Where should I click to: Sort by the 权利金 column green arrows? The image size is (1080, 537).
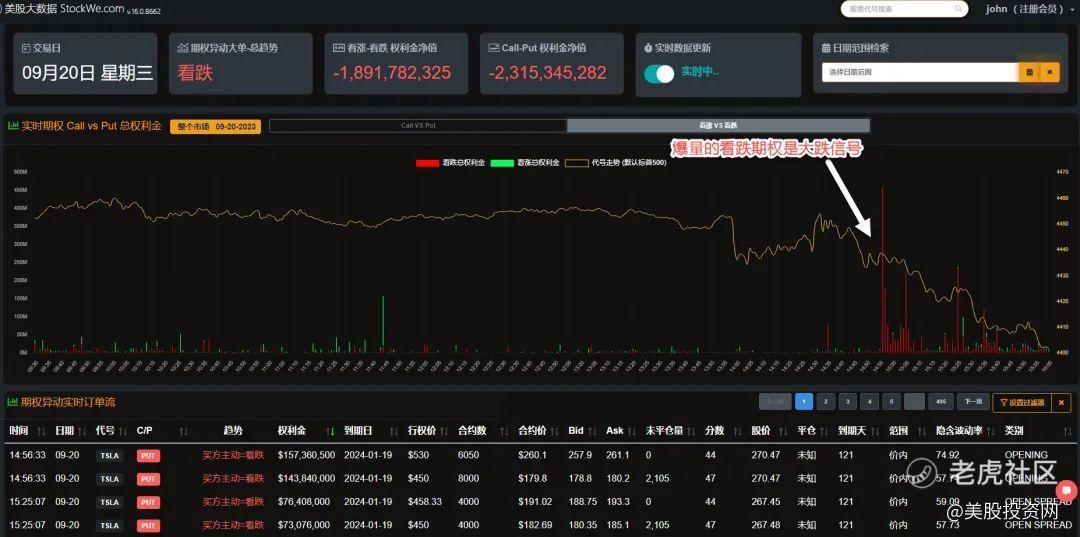(x=331, y=431)
